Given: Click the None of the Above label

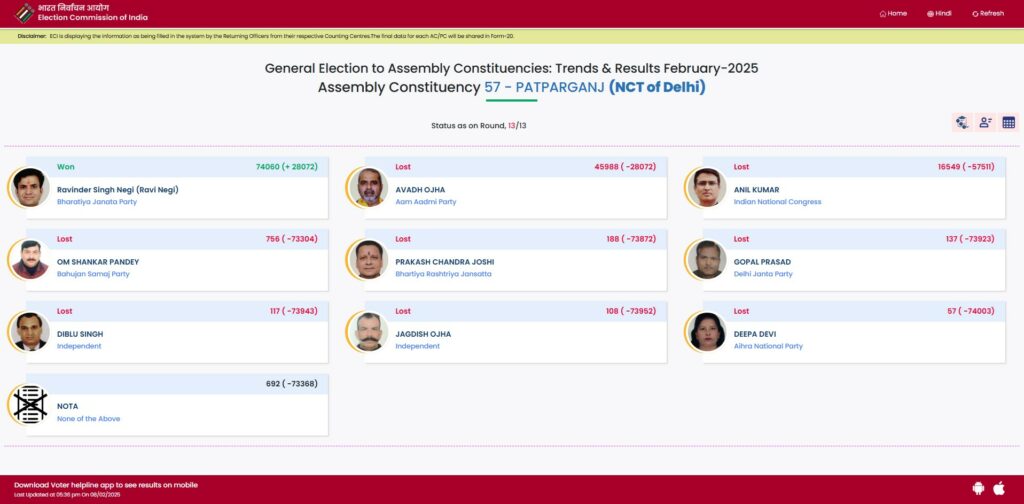Looking at the screenshot, I should (88, 419).
